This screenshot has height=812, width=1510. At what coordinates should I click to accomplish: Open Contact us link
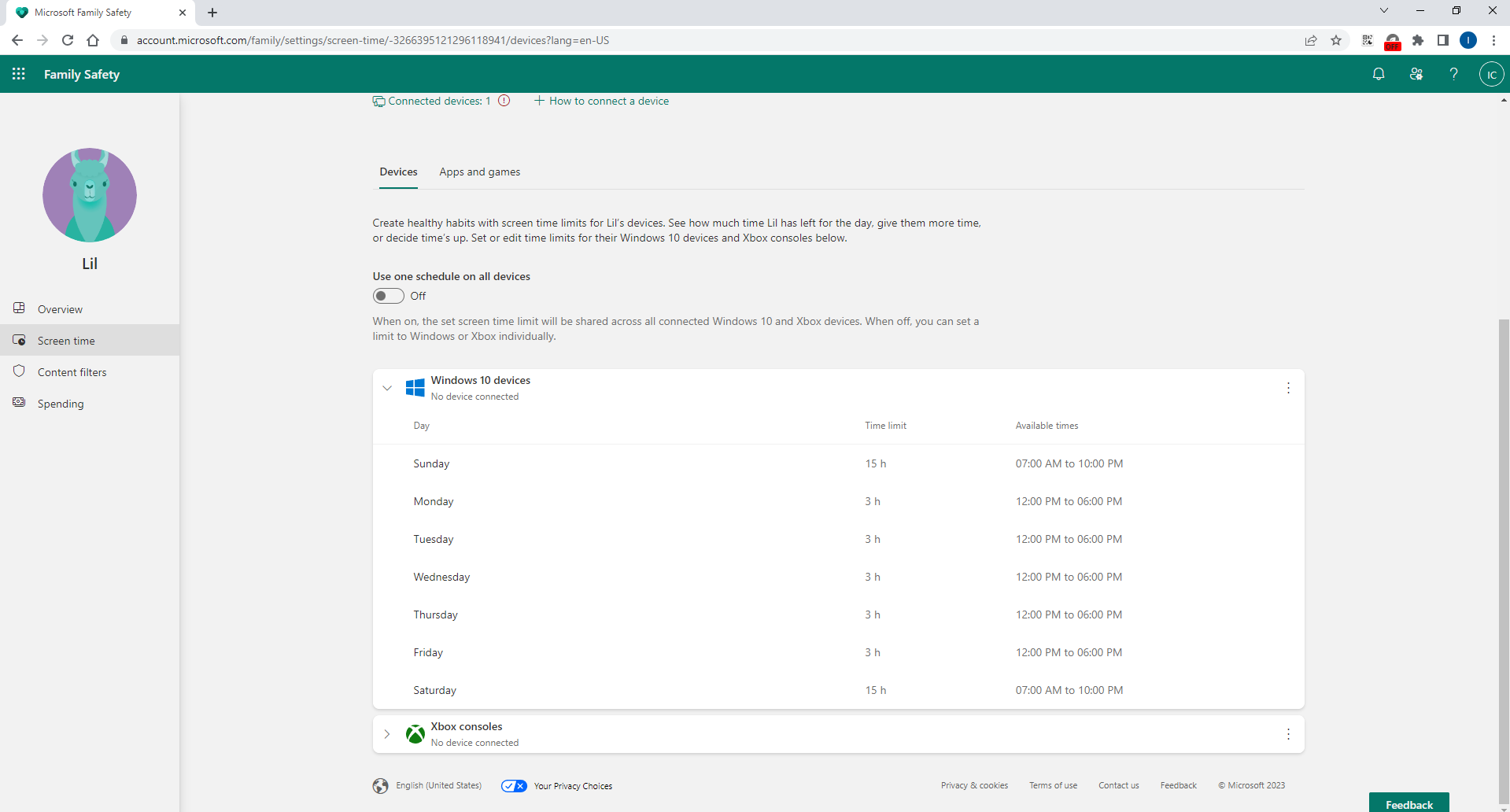[1118, 785]
